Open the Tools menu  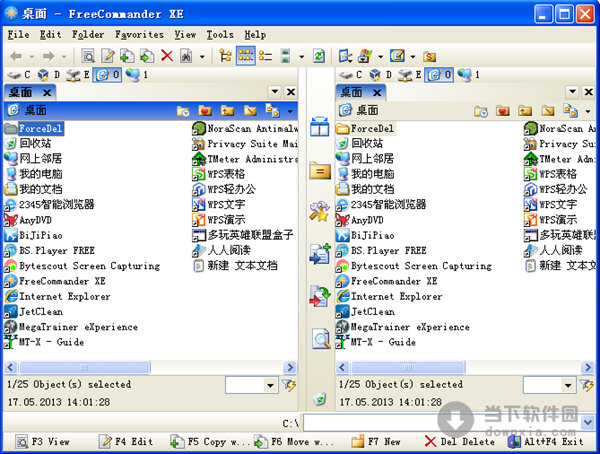(219, 34)
